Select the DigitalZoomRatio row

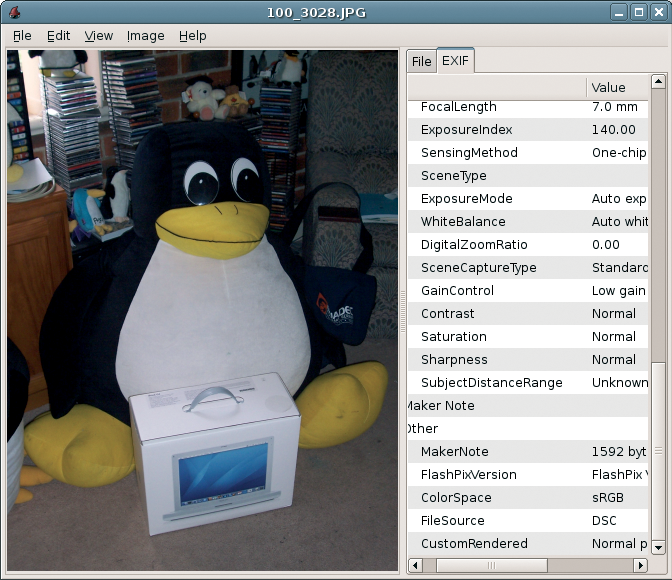pyautogui.click(x=528, y=245)
